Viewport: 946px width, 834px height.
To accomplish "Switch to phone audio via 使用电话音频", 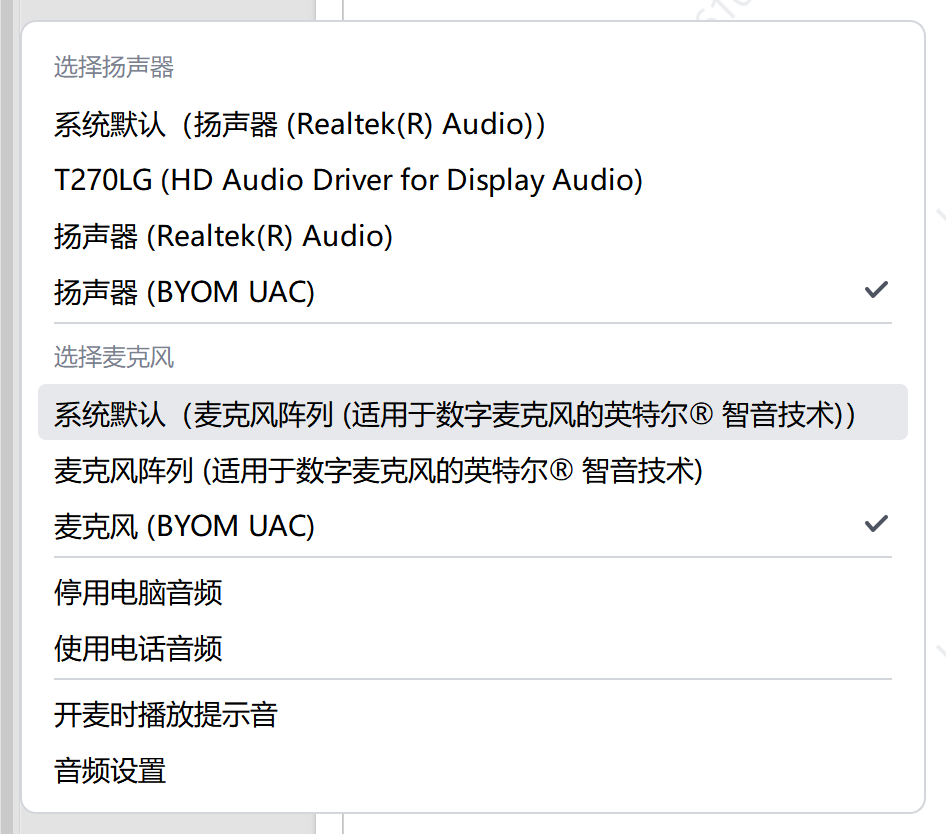I will [x=138, y=649].
